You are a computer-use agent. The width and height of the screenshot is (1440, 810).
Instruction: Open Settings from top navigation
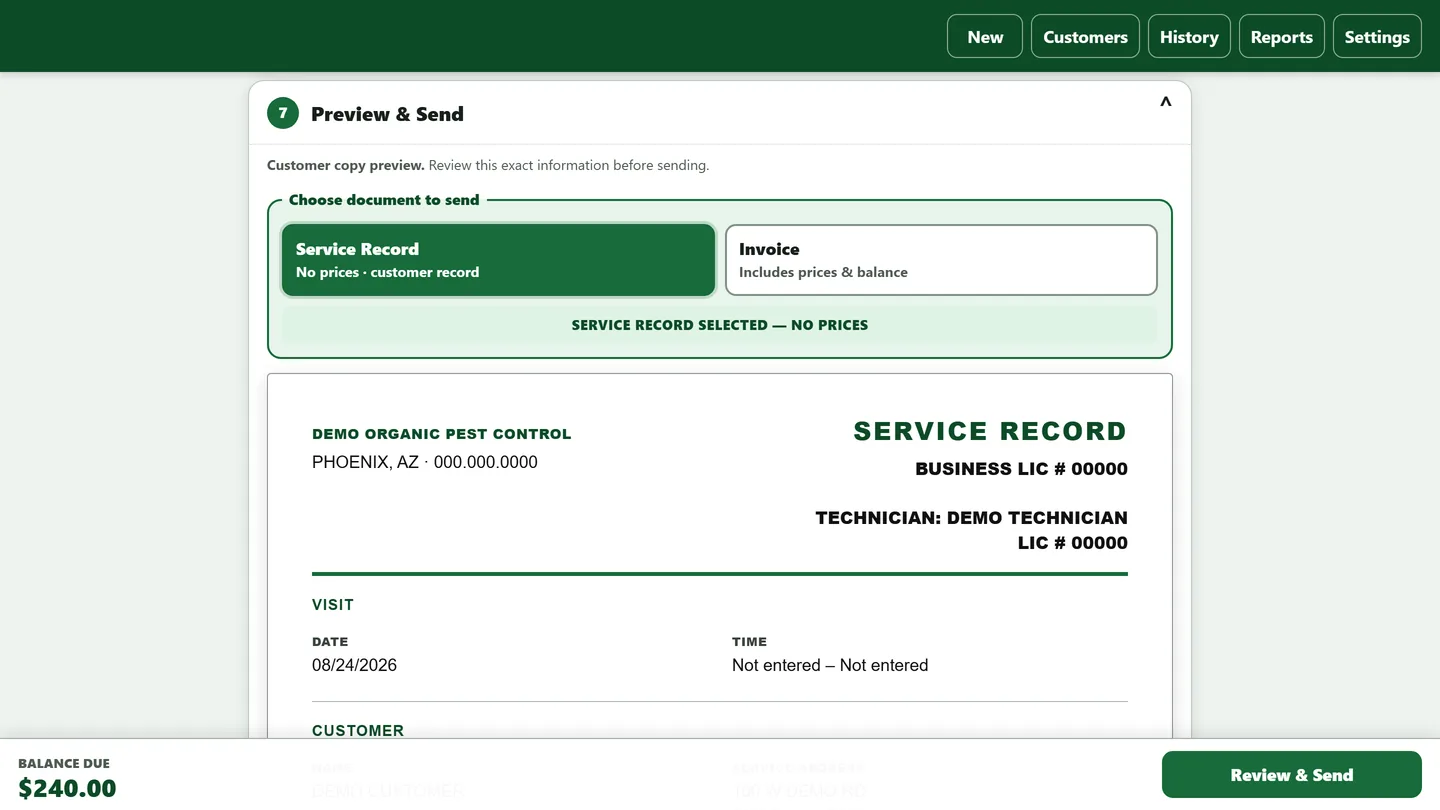pyautogui.click(x=1377, y=36)
